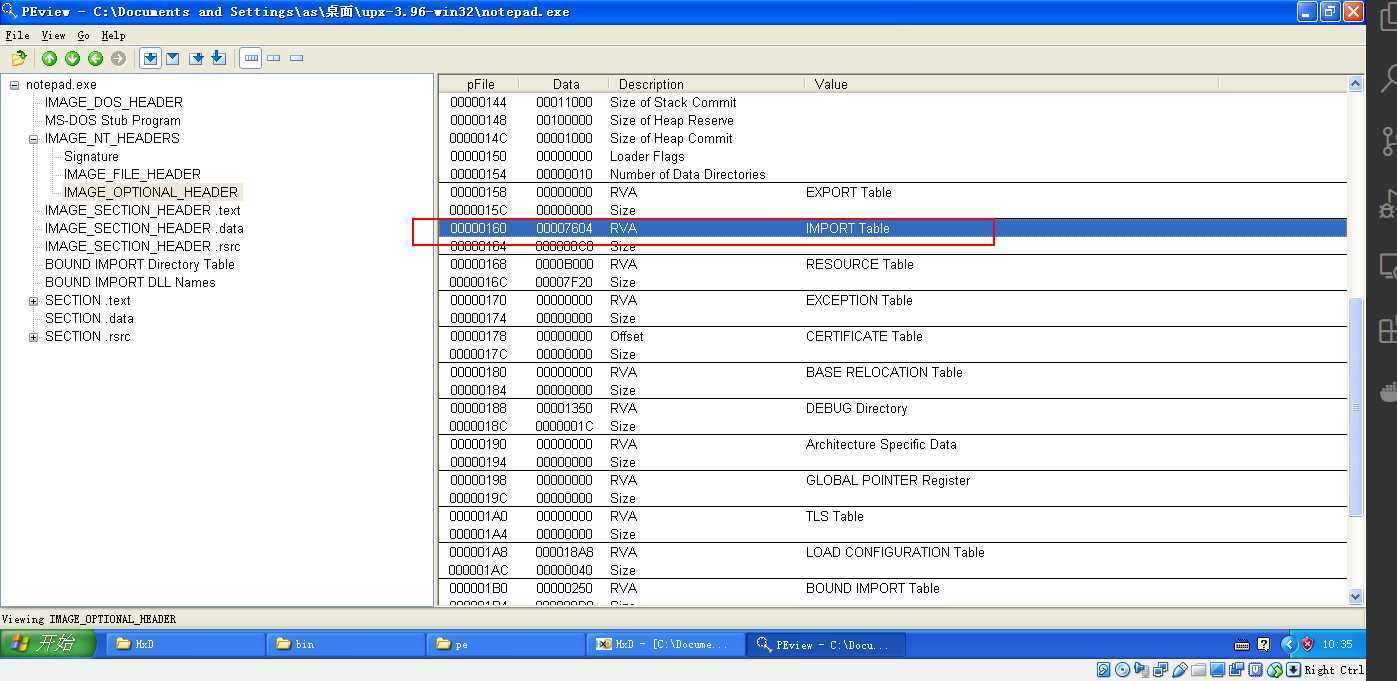The height and width of the screenshot is (681, 1397).
Task: Select MS-DOS Stub Program tree item
Action: [x=113, y=120]
